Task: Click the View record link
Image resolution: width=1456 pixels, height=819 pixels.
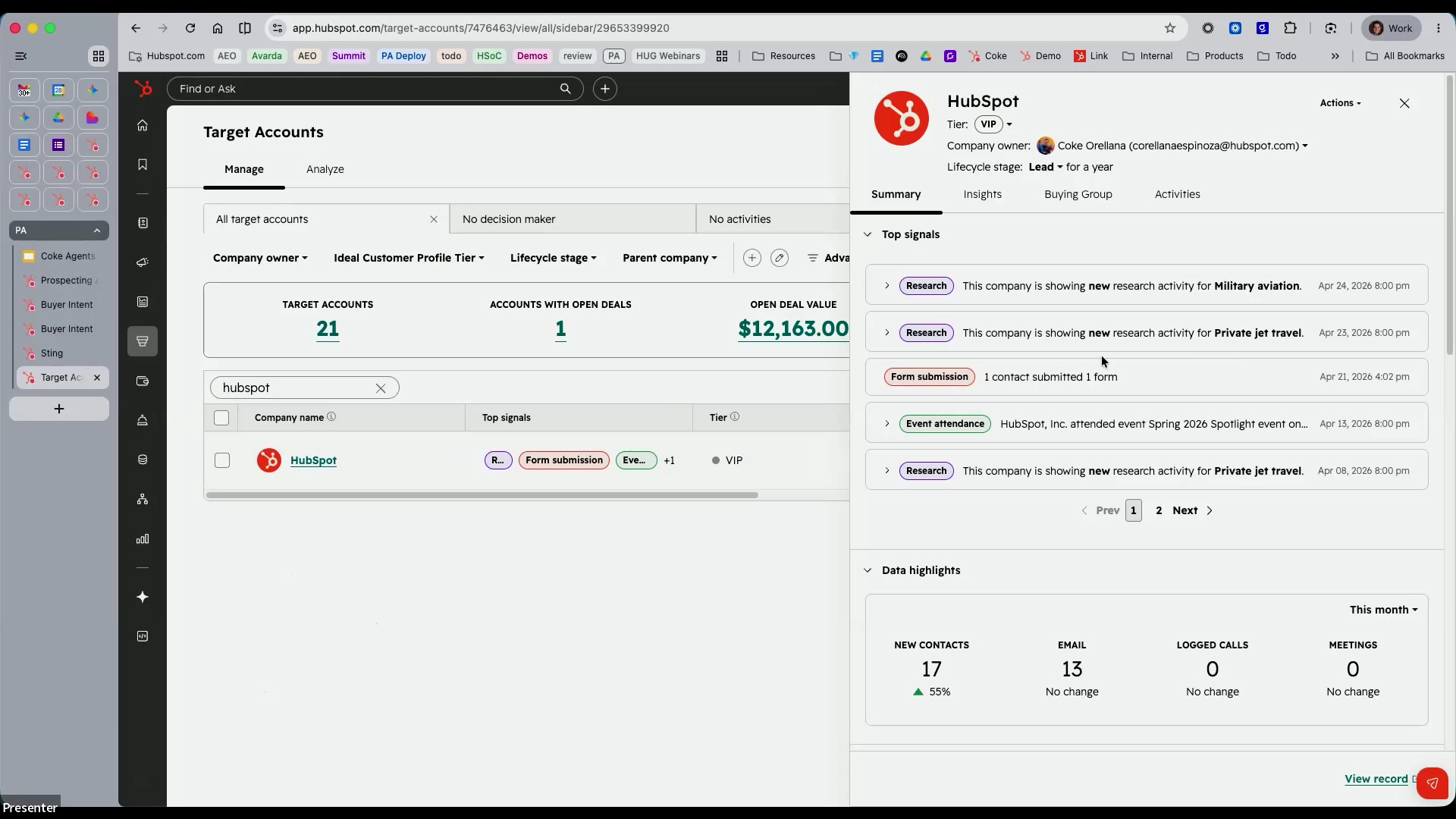Action: pyautogui.click(x=1376, y=779)
